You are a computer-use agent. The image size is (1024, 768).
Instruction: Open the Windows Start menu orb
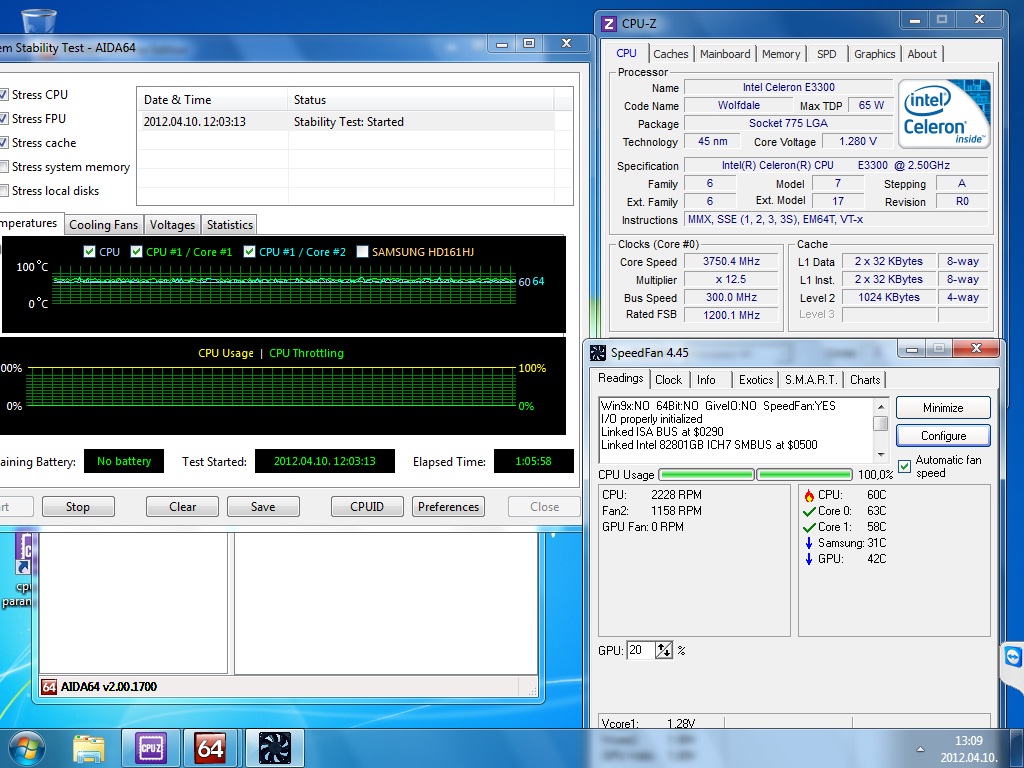27,747
